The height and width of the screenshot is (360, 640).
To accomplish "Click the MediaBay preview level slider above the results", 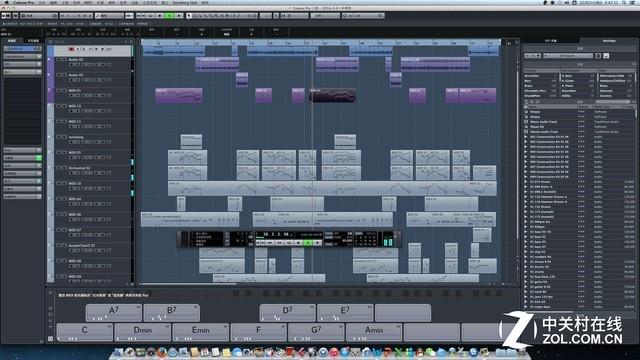I will [614, 102].
